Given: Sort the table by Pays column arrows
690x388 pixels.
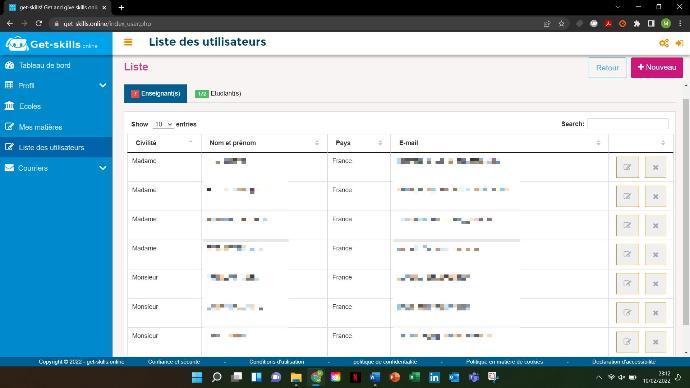Looking at the screenshot, I should (x=380, y=143).
